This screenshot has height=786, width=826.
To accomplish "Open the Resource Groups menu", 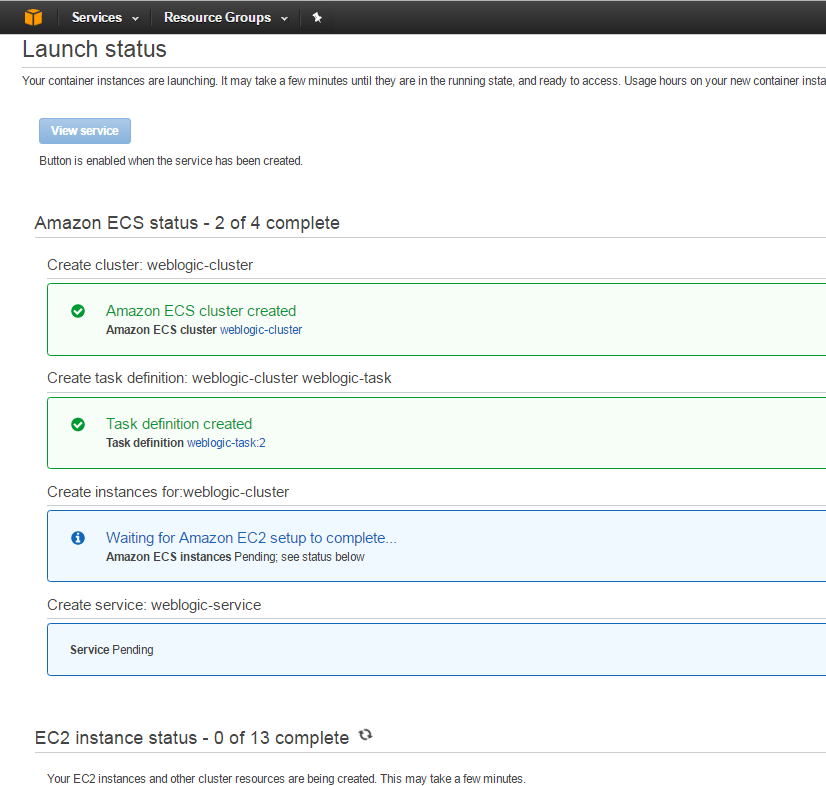I will click(x=217, y=17).
